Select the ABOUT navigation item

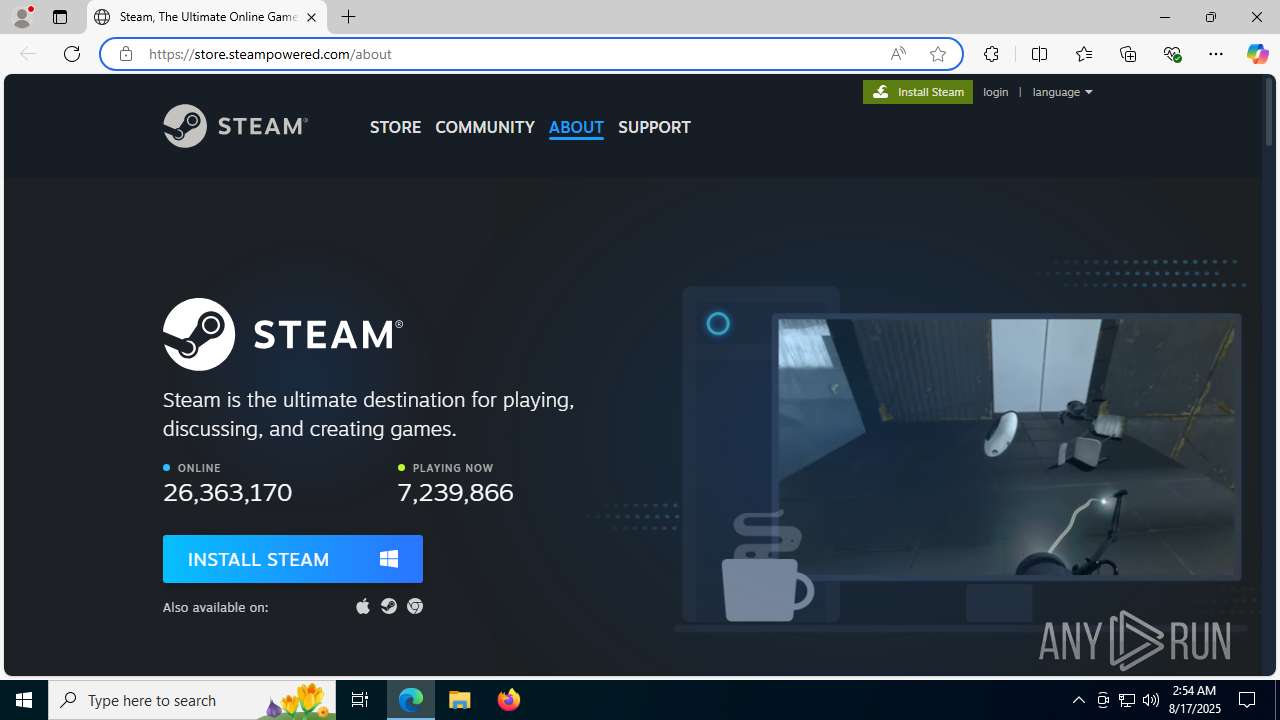tap(576, 127)
